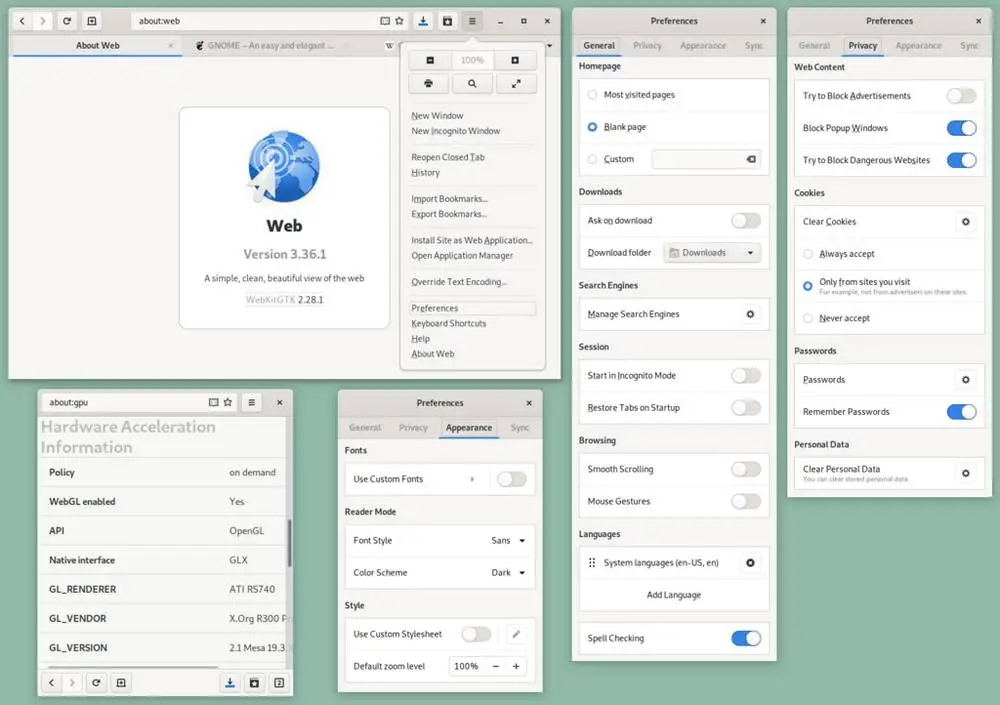Open Color Scheme Dark dropdown

[508, 573]
